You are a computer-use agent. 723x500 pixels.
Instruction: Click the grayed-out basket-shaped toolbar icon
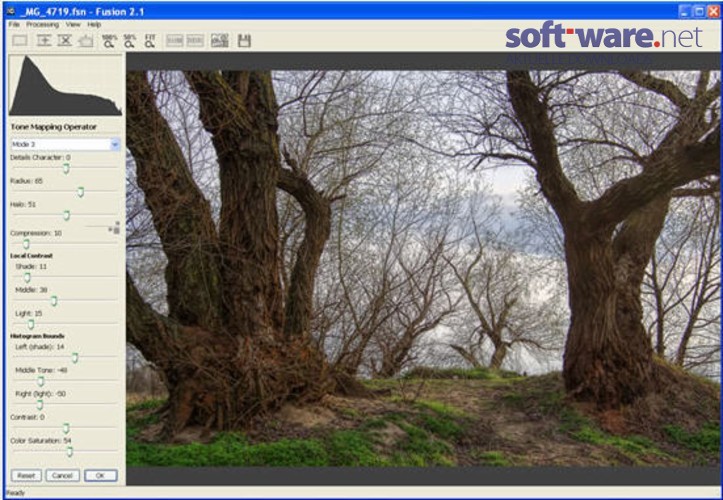(x=86, y=41)
